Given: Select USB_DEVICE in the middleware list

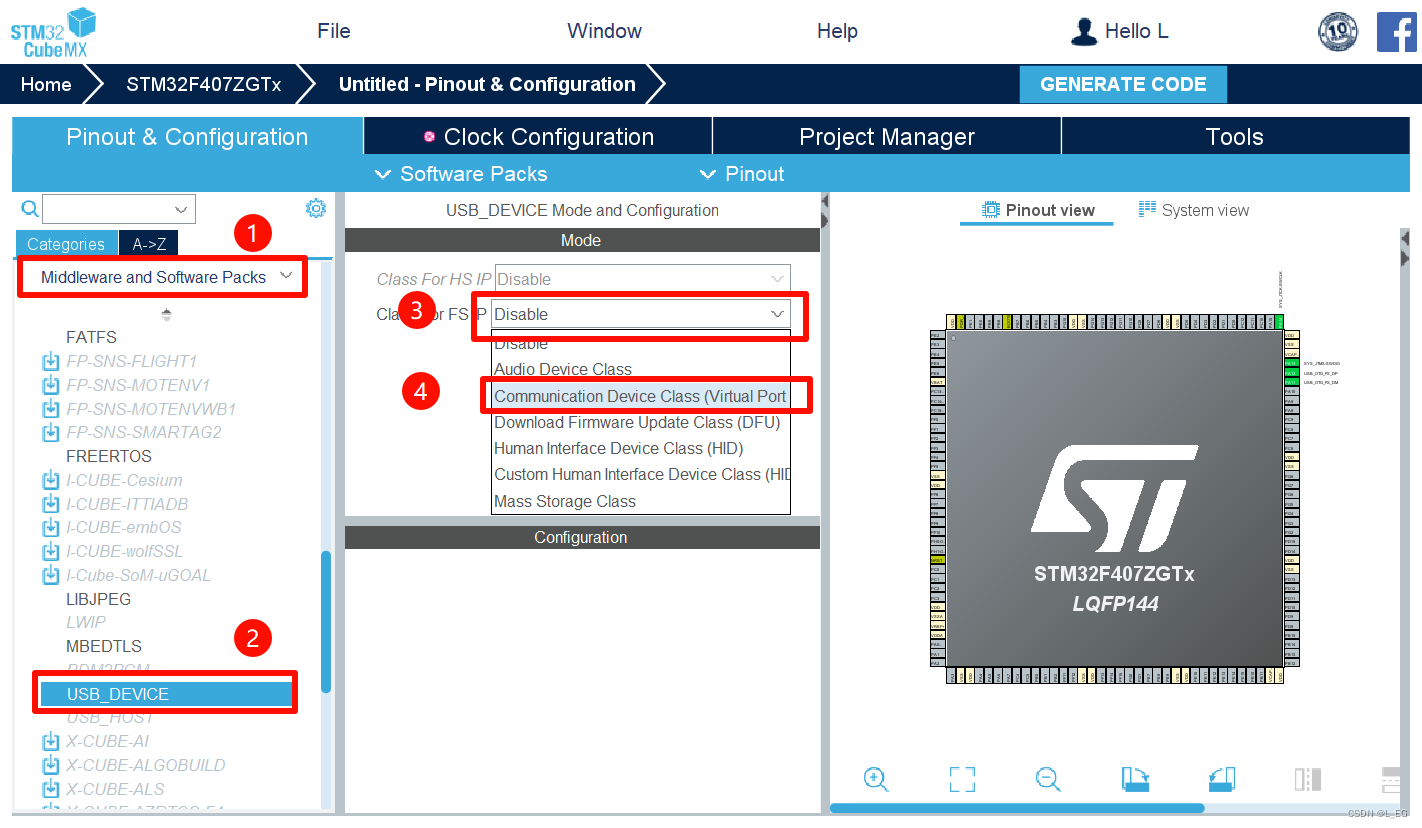Looking at the screenshot, I should coord(166,694).
